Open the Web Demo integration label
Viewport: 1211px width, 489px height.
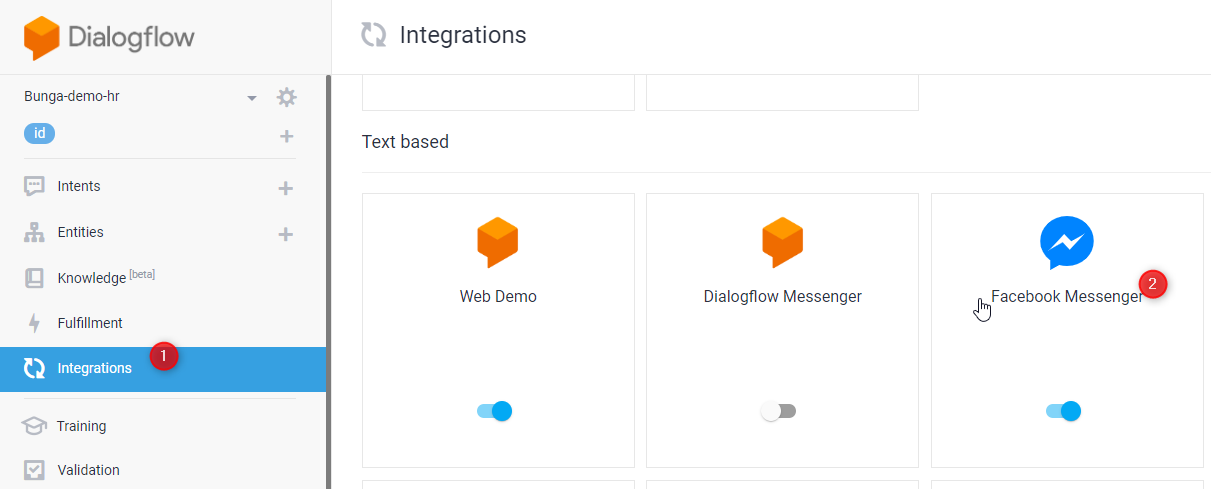pos(498,297)
